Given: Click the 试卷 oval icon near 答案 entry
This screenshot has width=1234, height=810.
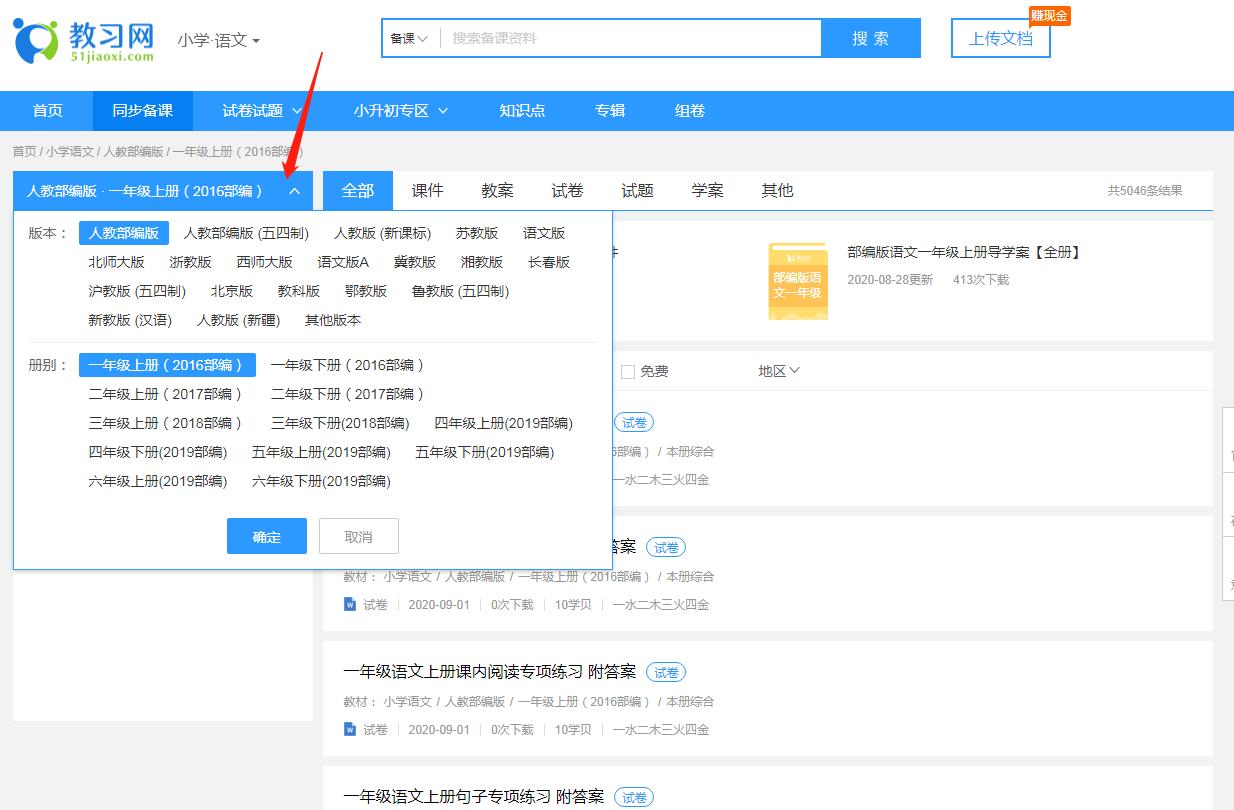Looking at the screenshot, I should click(666, 547).
